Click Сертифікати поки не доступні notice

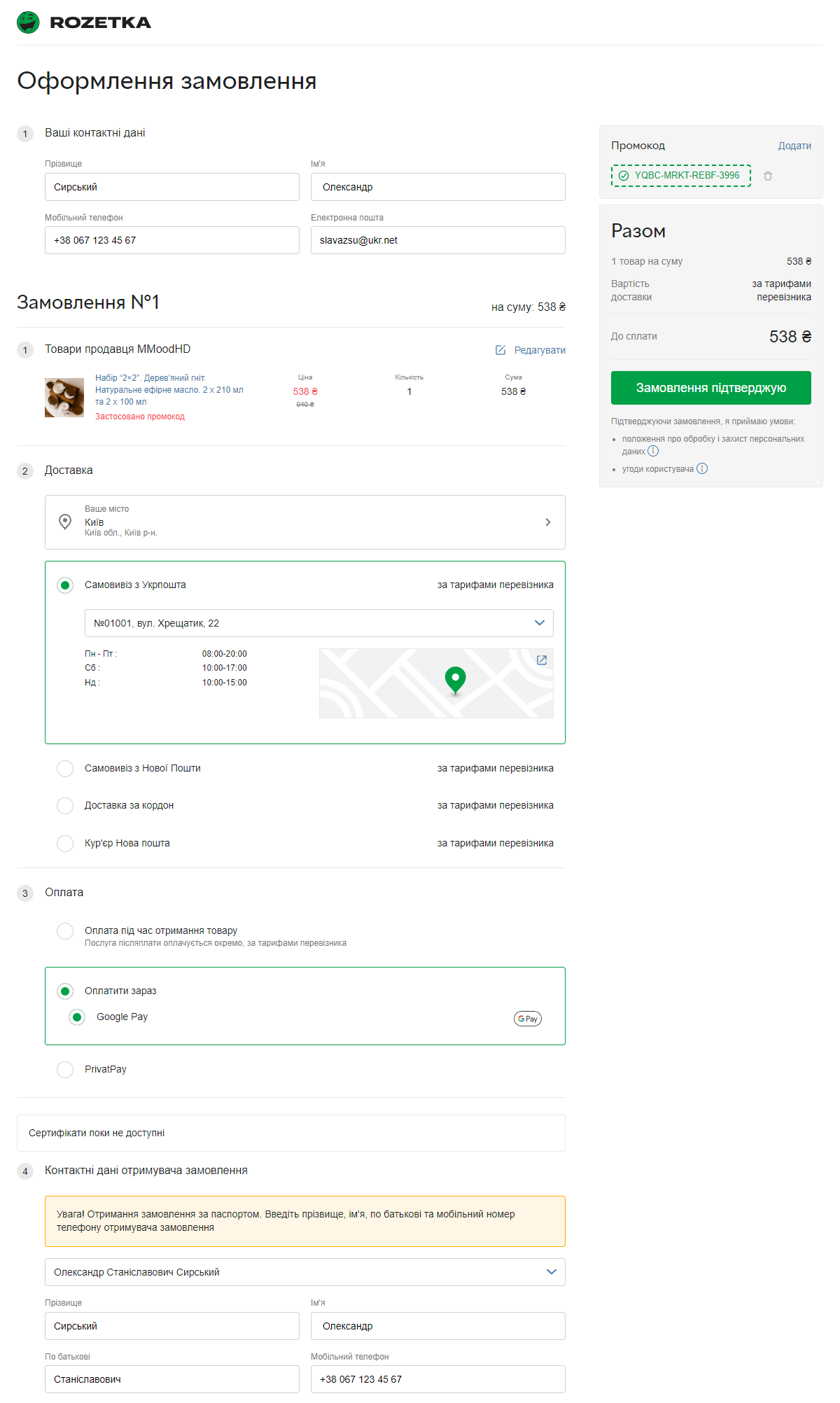click(x=291, y=1133)
